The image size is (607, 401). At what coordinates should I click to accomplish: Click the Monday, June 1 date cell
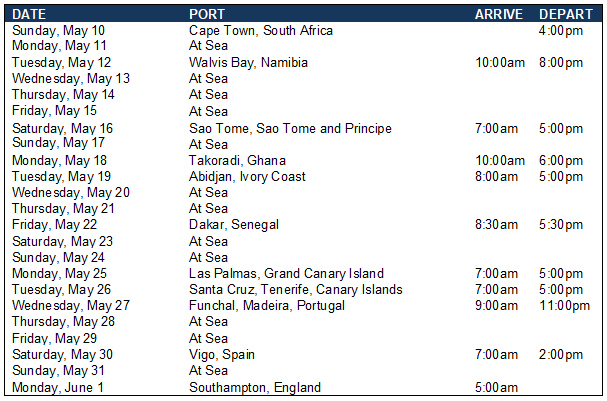point(57,387)
